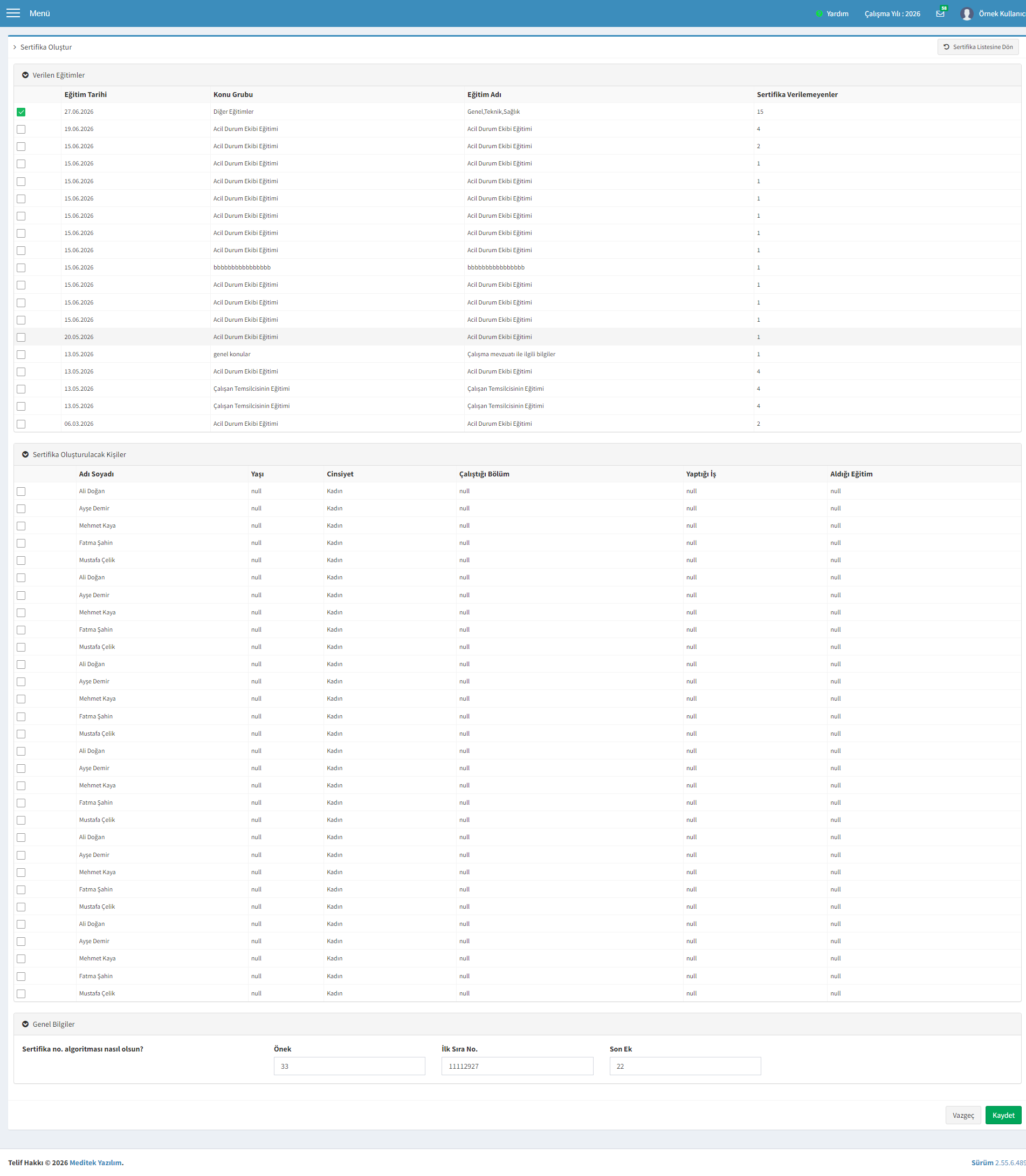
Task: Click the Önek input field
Action: 349,1066
